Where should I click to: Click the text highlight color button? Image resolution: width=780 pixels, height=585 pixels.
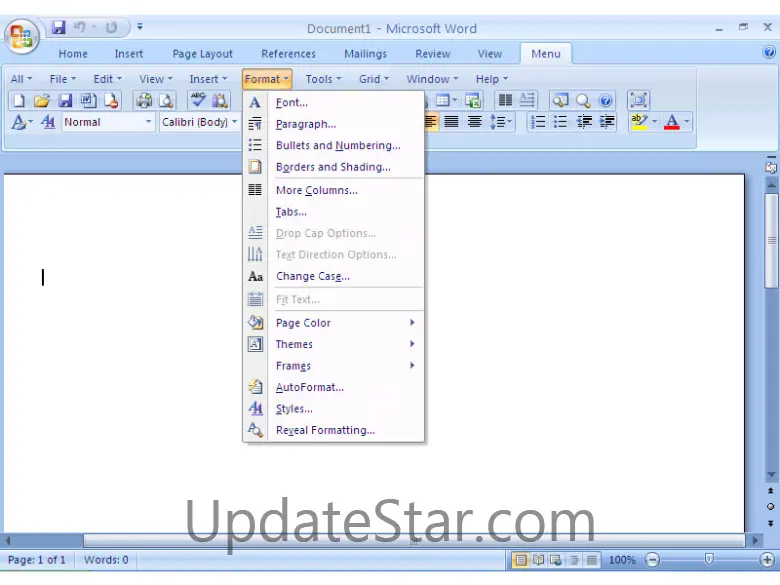click(639, 122)
